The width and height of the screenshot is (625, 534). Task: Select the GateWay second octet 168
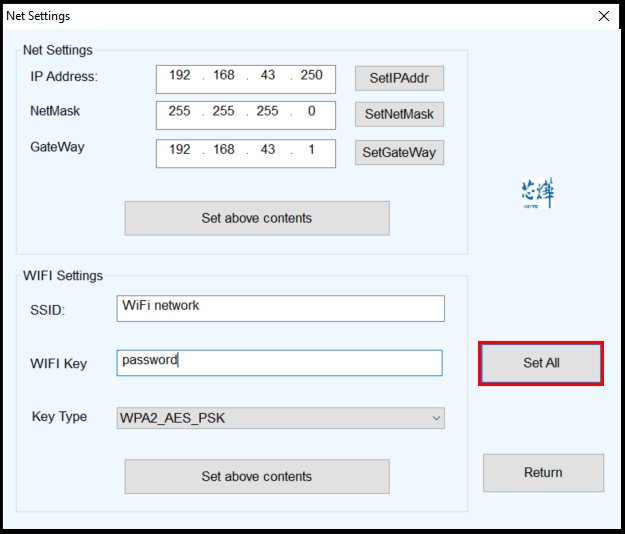224,150
